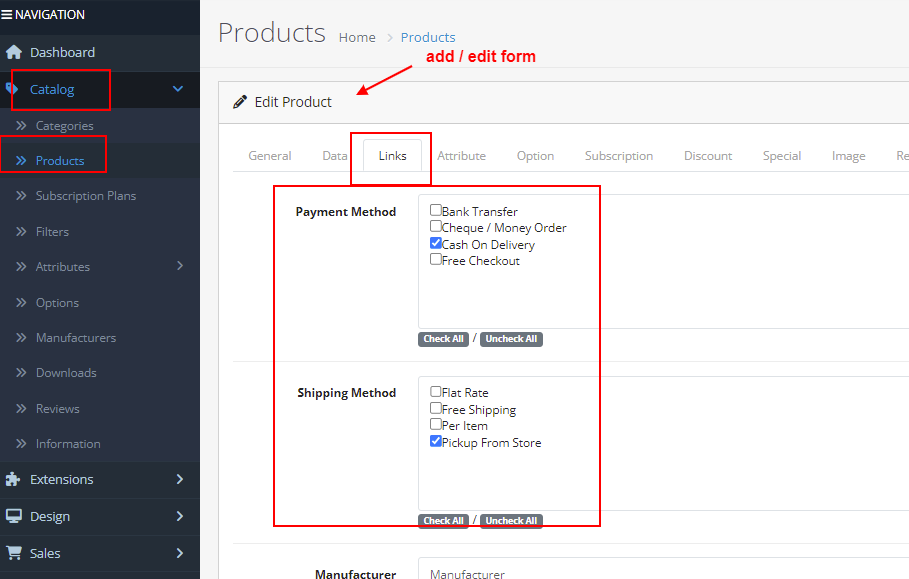This screenshot has width=909, height=579.
Task: Expand the Extensions menu chevron
Action: click(x=180, y=479)
